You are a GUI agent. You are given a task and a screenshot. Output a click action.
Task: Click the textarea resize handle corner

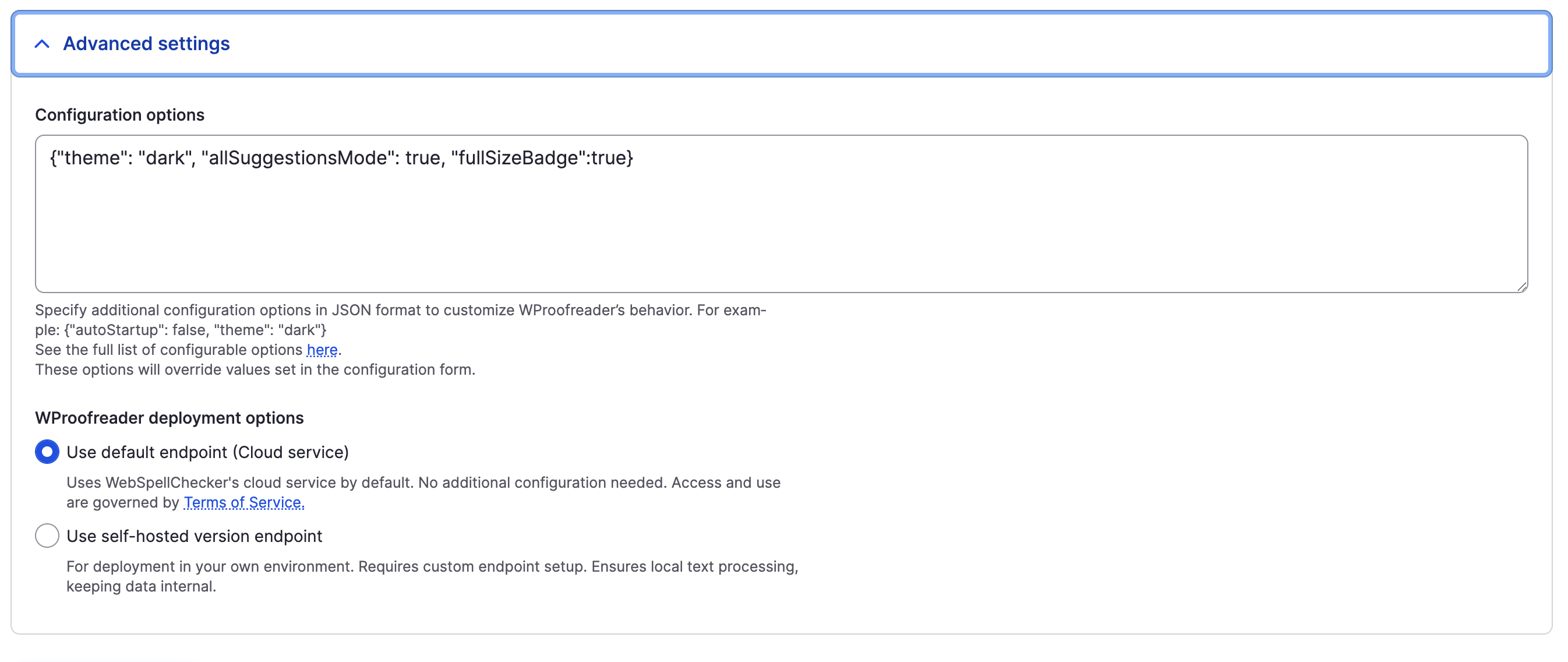tap(1521, 287)
